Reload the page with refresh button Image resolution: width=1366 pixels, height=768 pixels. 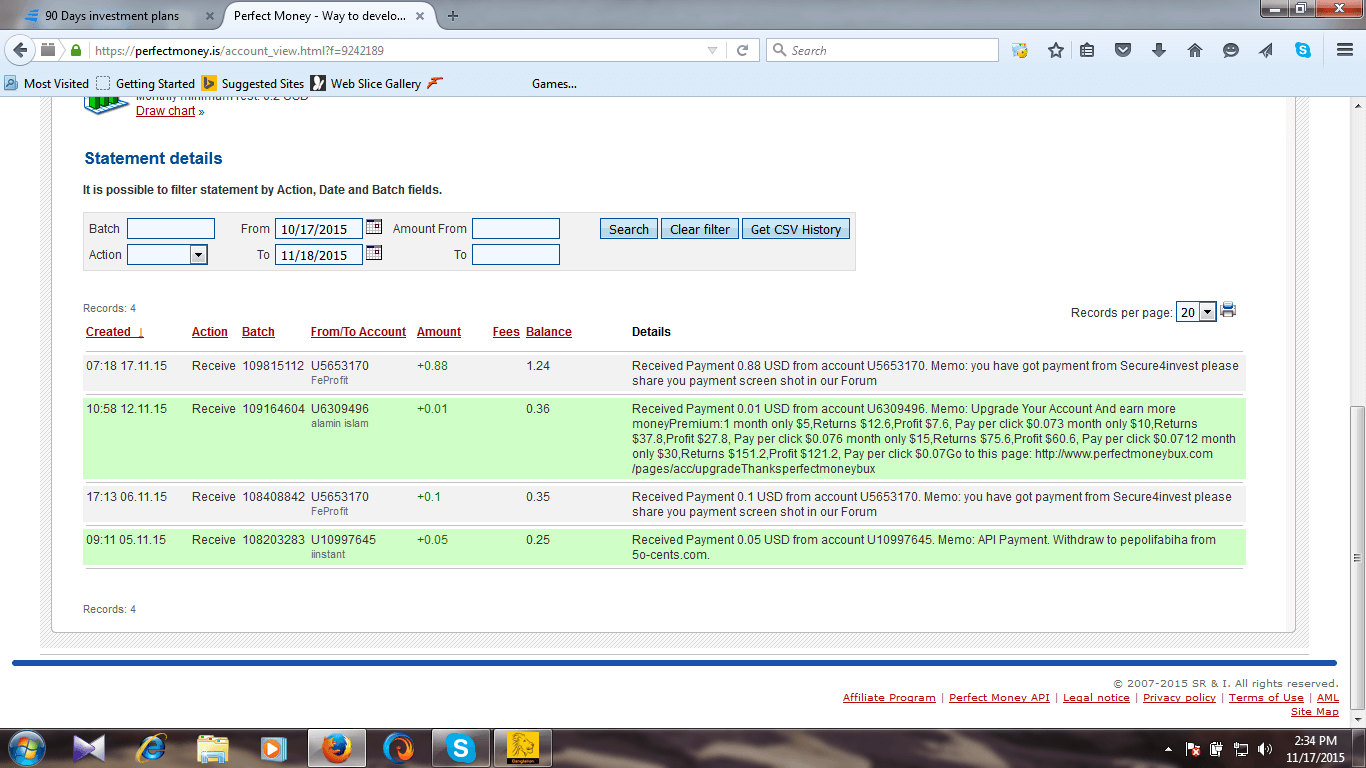(742, 50)
